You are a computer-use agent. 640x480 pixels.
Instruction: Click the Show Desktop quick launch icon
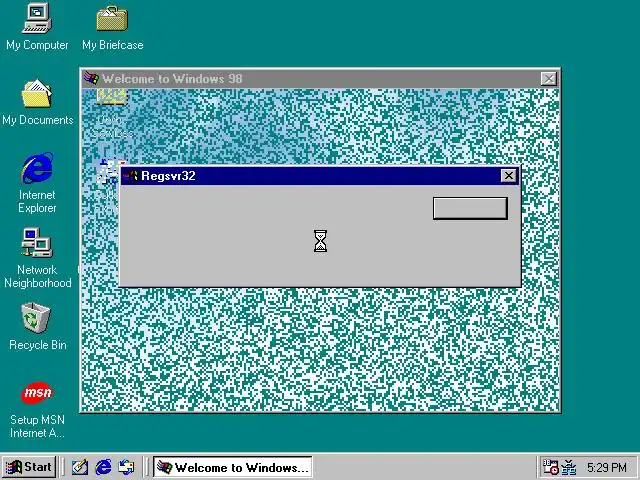(x=80, y=467)
